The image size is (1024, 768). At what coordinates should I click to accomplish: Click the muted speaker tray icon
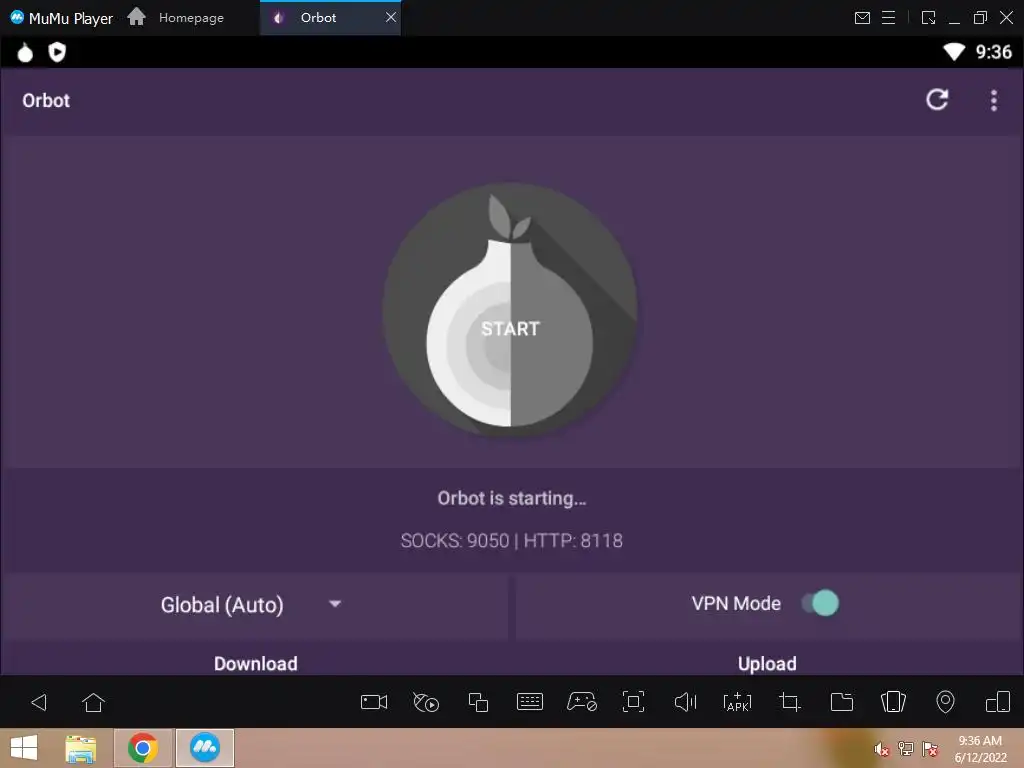(882, 749)
